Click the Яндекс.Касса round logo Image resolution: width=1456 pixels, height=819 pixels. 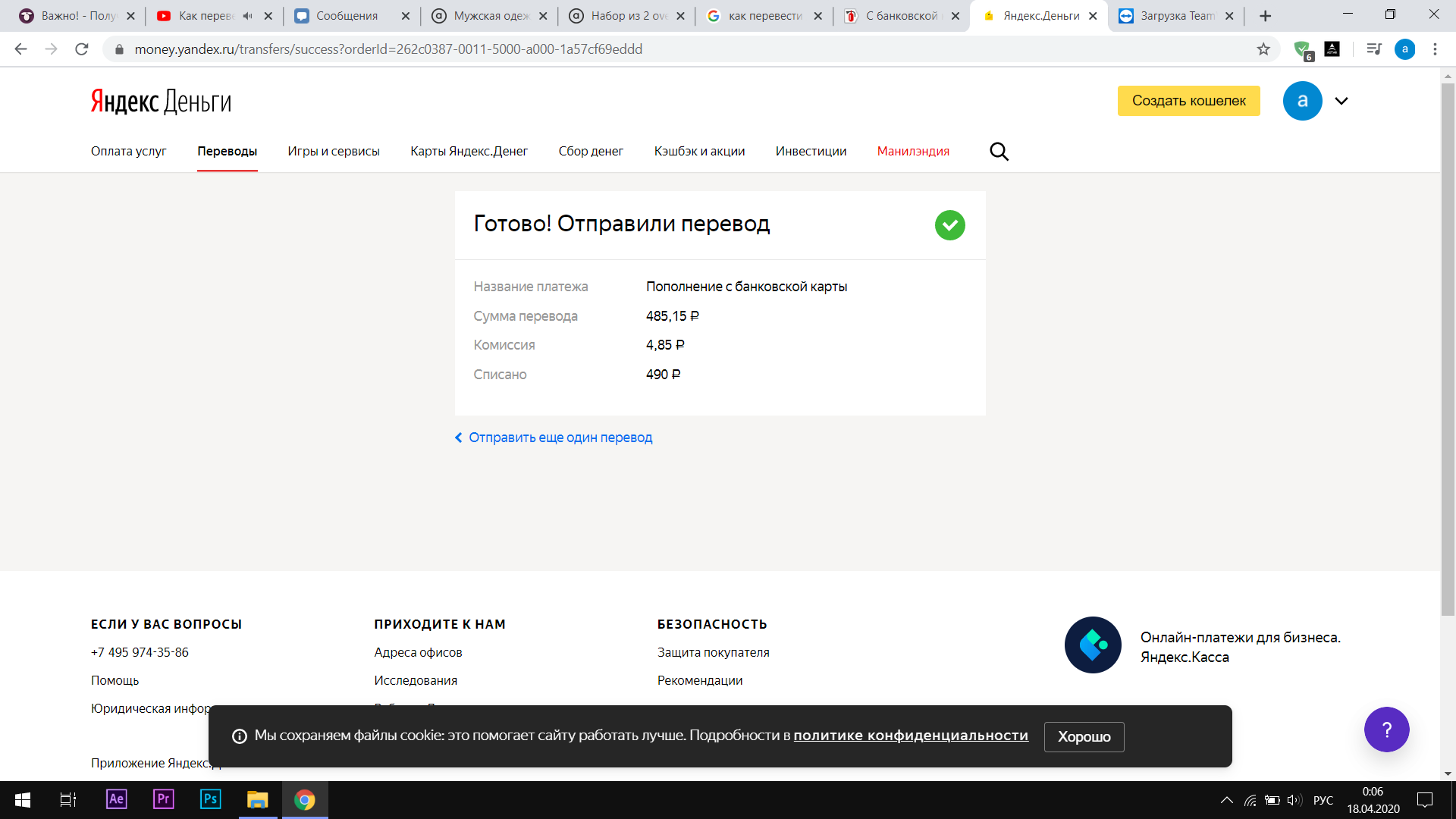tap(1093, 645)
